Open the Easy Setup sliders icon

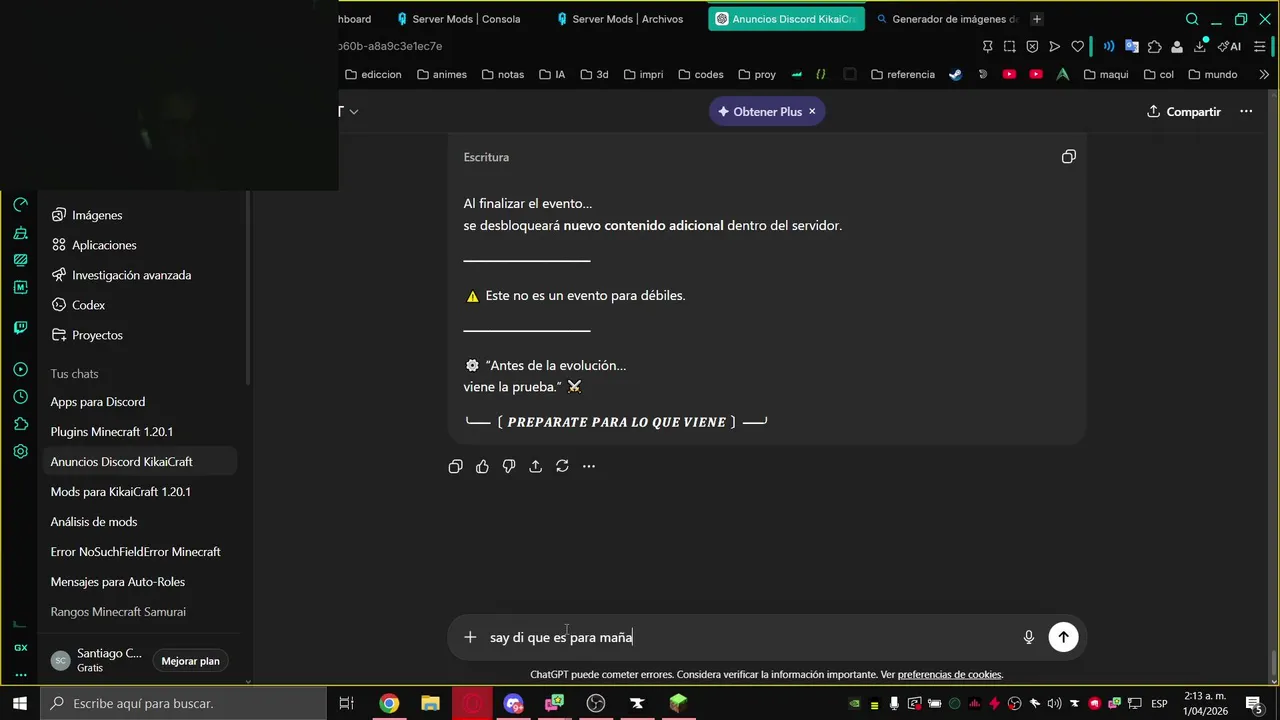1260,46
